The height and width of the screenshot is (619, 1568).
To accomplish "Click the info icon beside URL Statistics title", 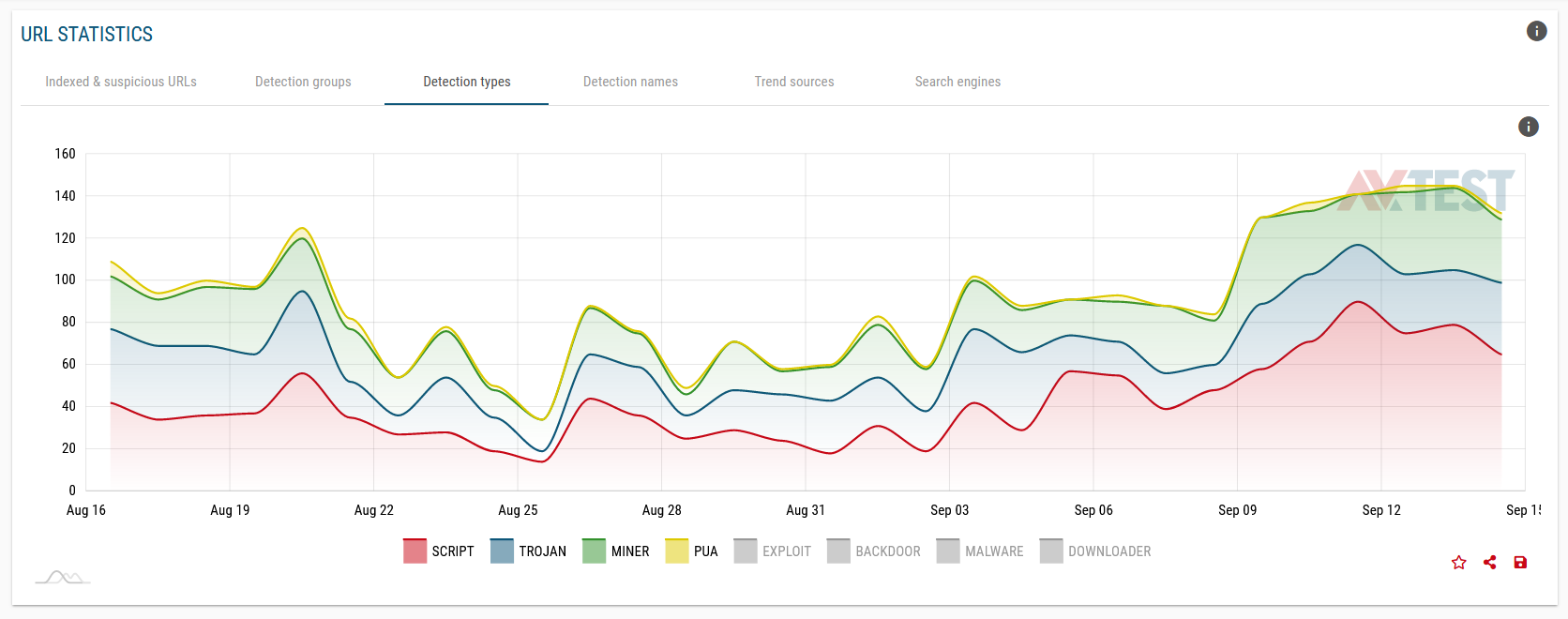I will tap(1536, 31).
